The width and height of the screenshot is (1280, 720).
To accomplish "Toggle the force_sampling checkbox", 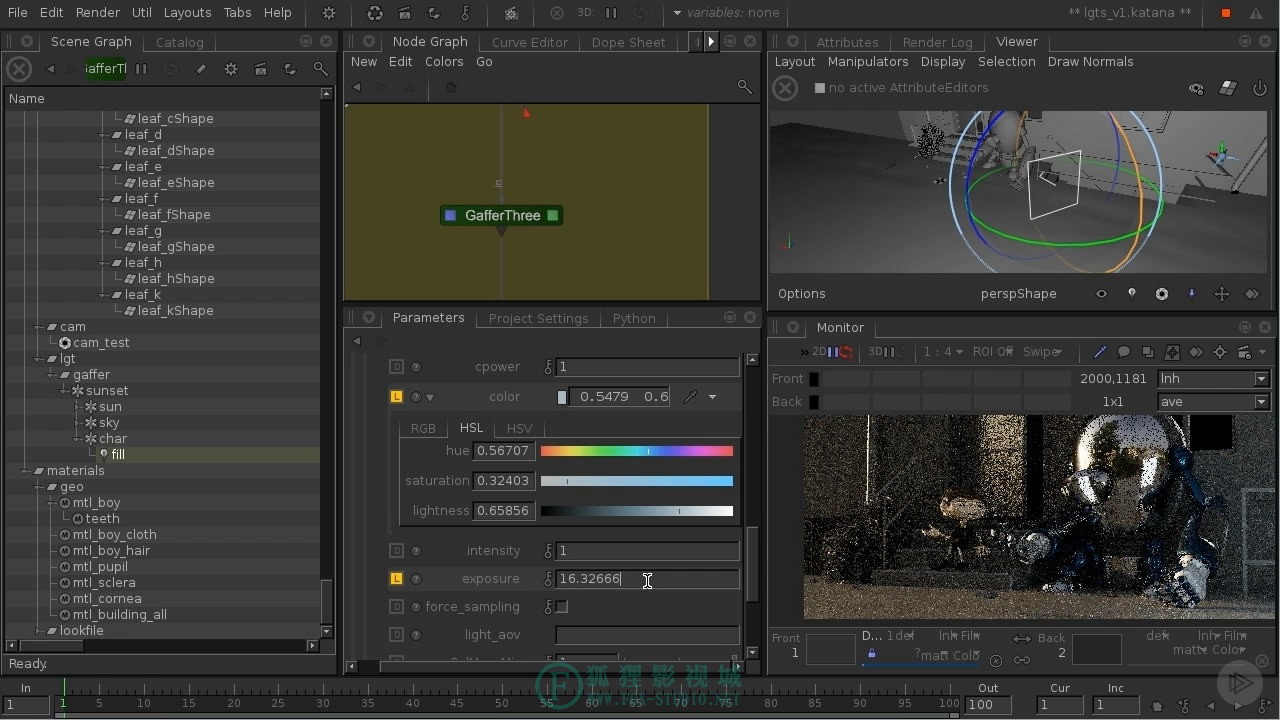I will coord(562,607).
